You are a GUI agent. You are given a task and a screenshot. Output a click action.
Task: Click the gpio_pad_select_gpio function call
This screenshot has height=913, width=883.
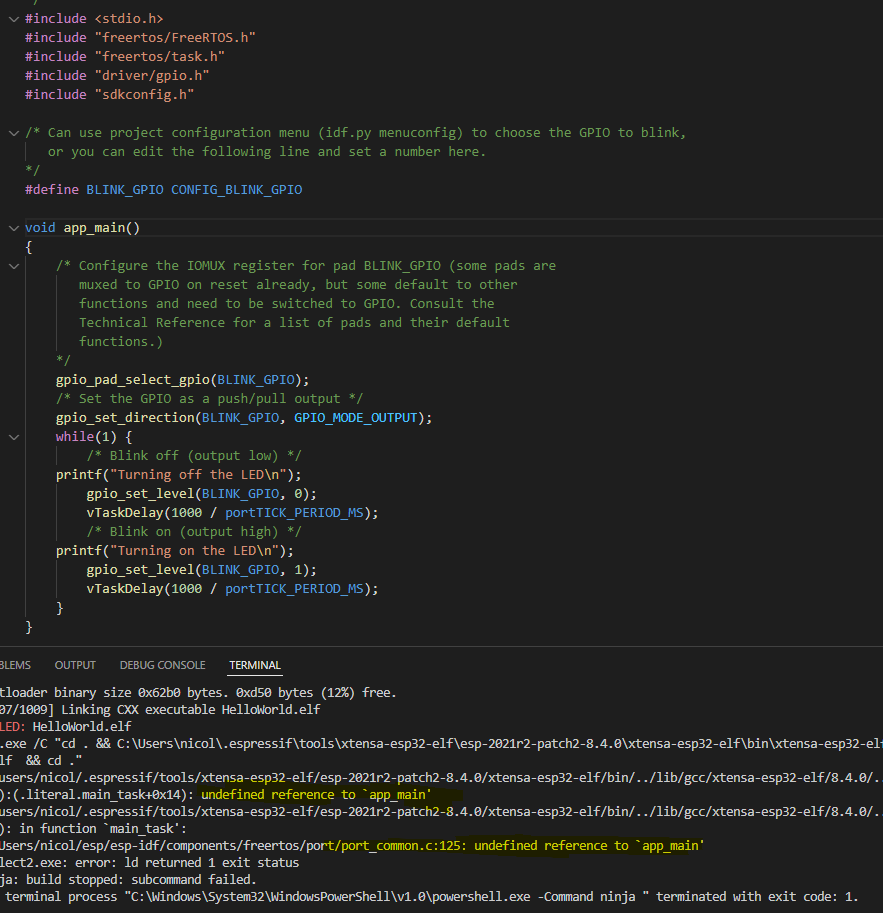tap(132, 380)
